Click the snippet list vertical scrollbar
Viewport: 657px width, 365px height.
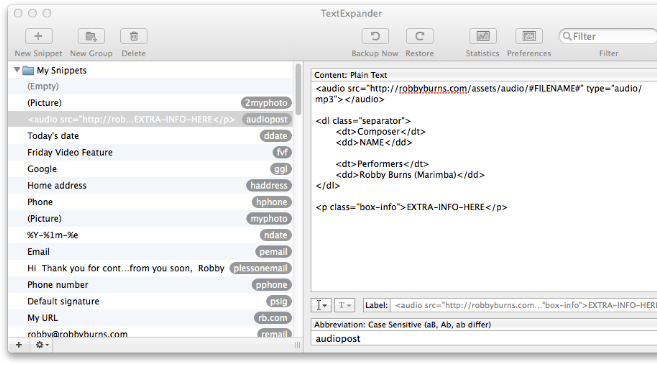click(298, 89)
